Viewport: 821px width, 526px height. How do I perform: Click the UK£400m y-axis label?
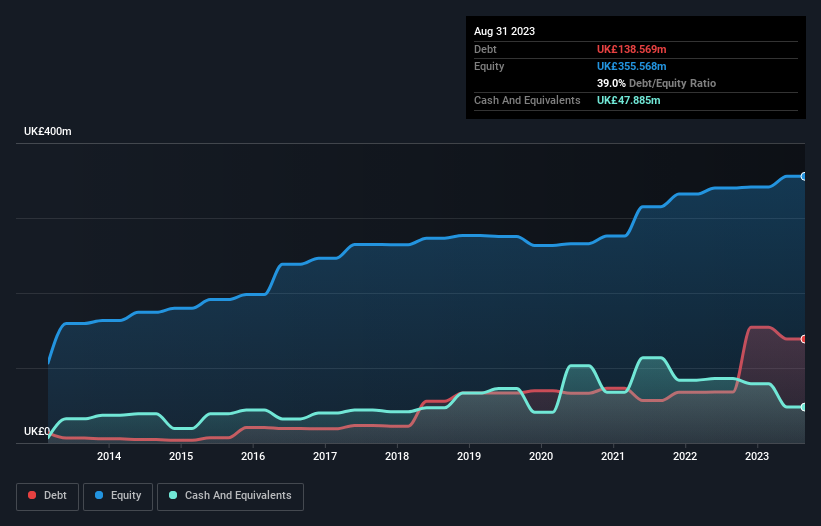coord(48,131)
